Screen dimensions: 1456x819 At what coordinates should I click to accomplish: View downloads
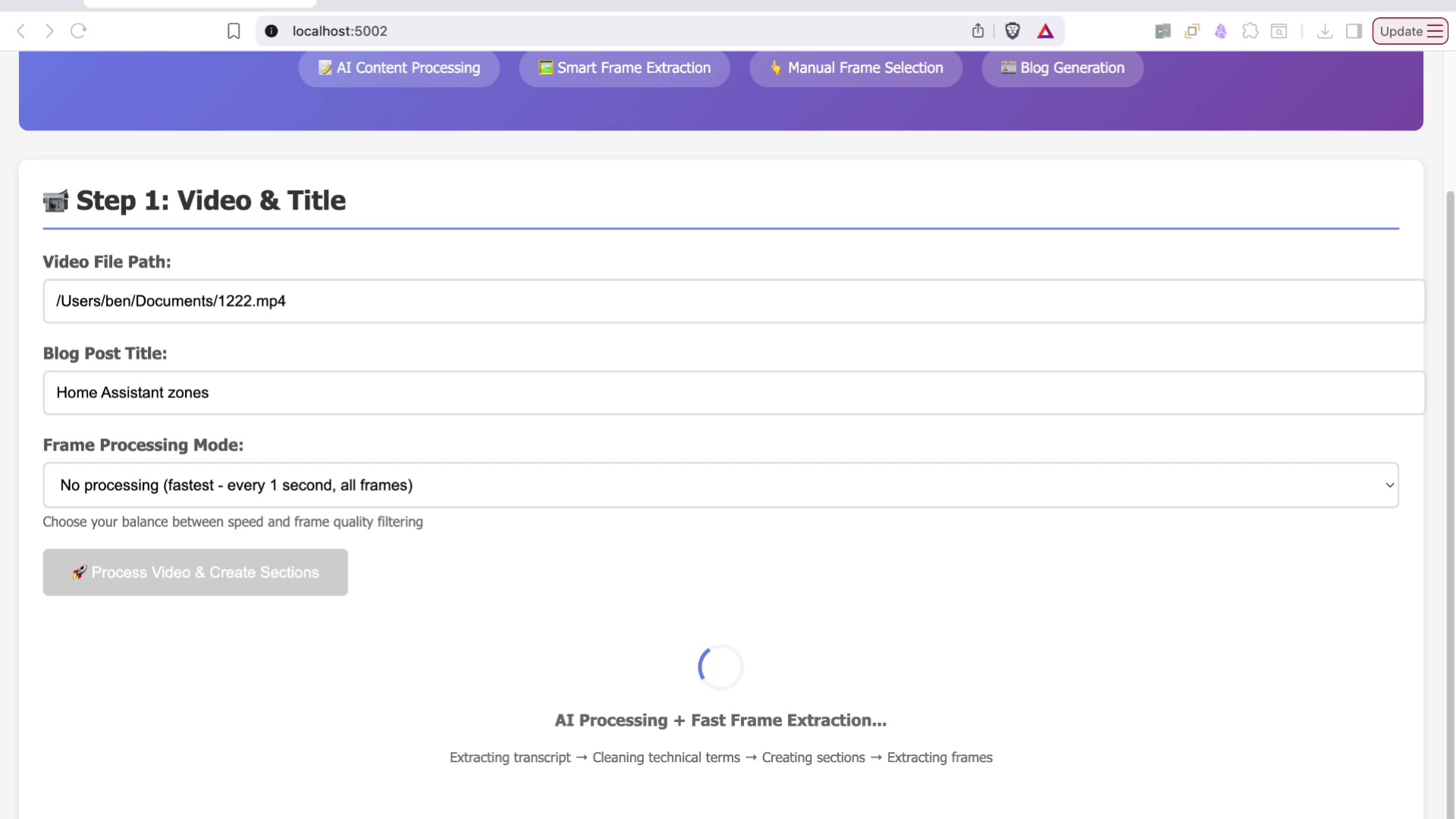click(1324, 31)
